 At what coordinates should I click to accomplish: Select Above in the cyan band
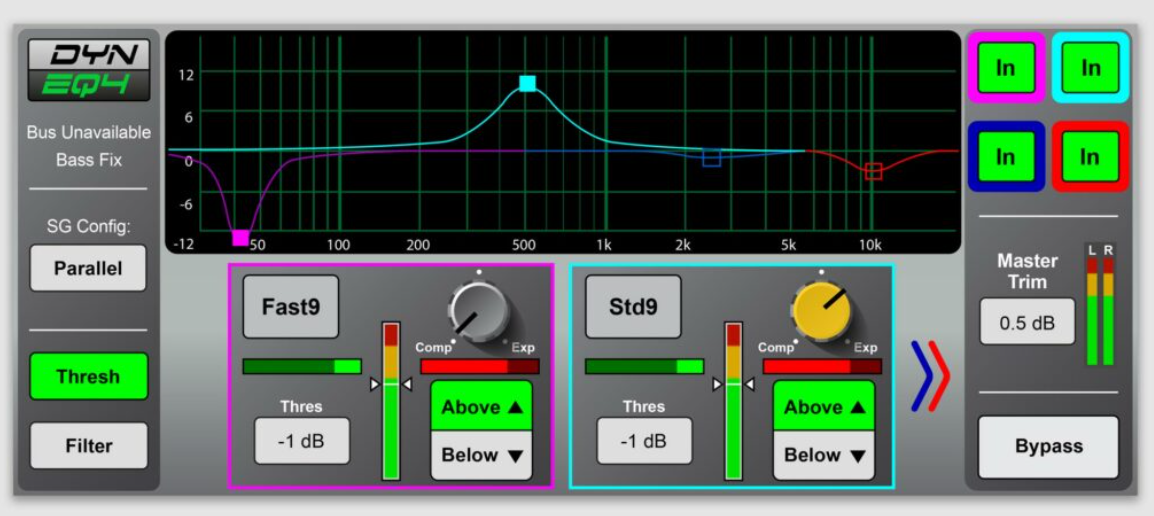[x=824, y=406]
